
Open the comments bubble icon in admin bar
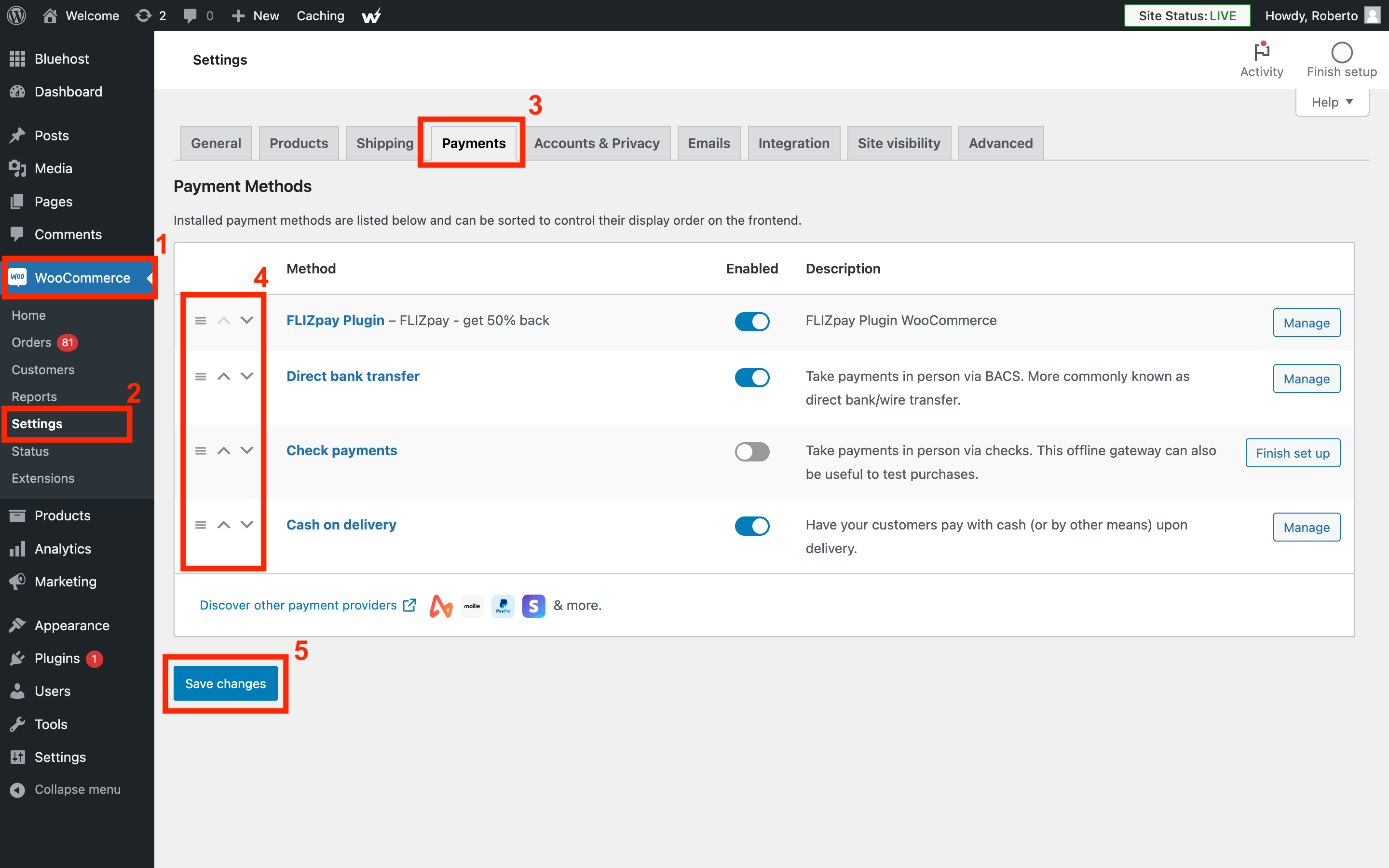pyautogui.click(x=190, y=15)
